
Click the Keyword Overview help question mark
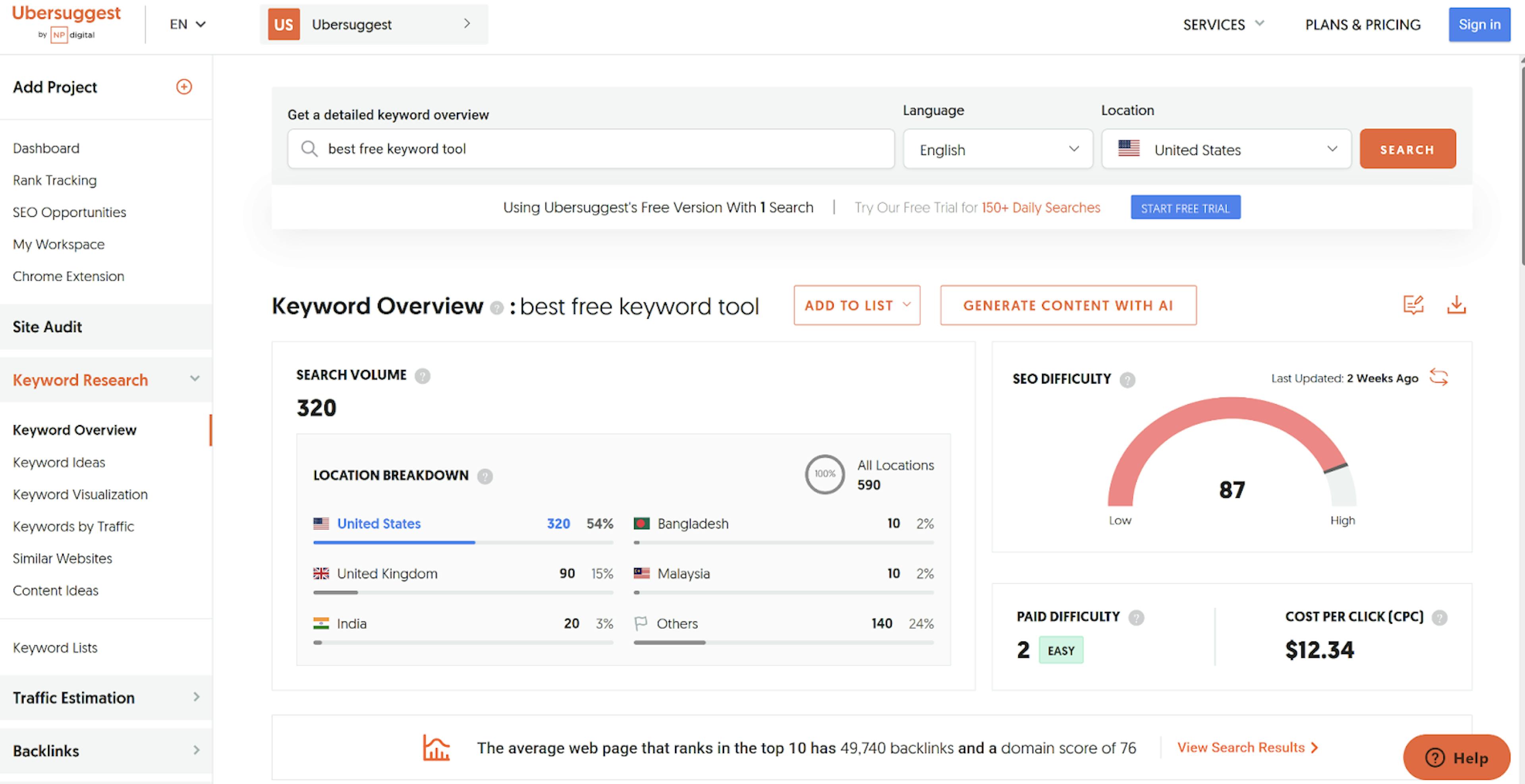497,308
